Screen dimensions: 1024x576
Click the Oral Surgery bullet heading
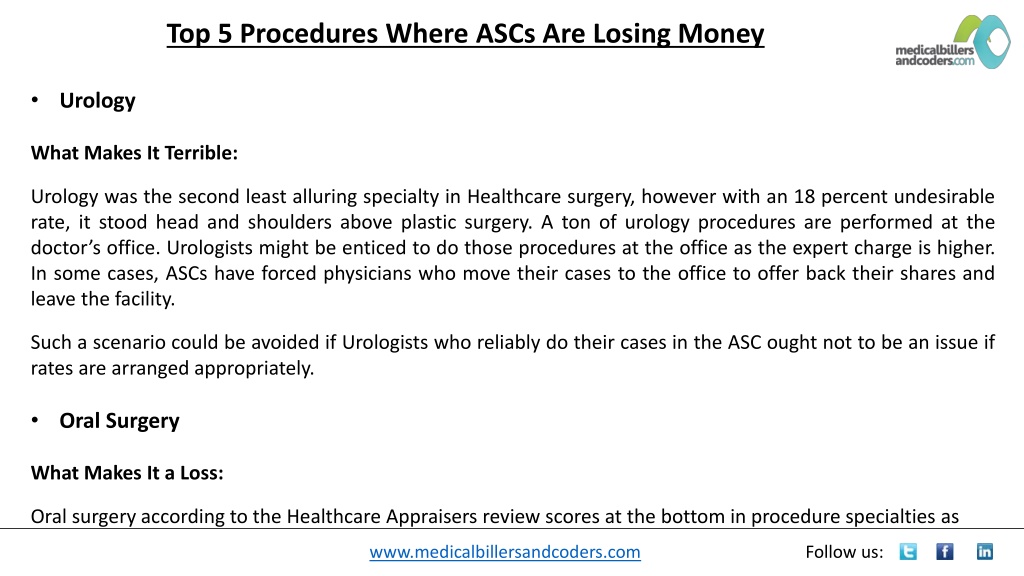pos(120,421)
